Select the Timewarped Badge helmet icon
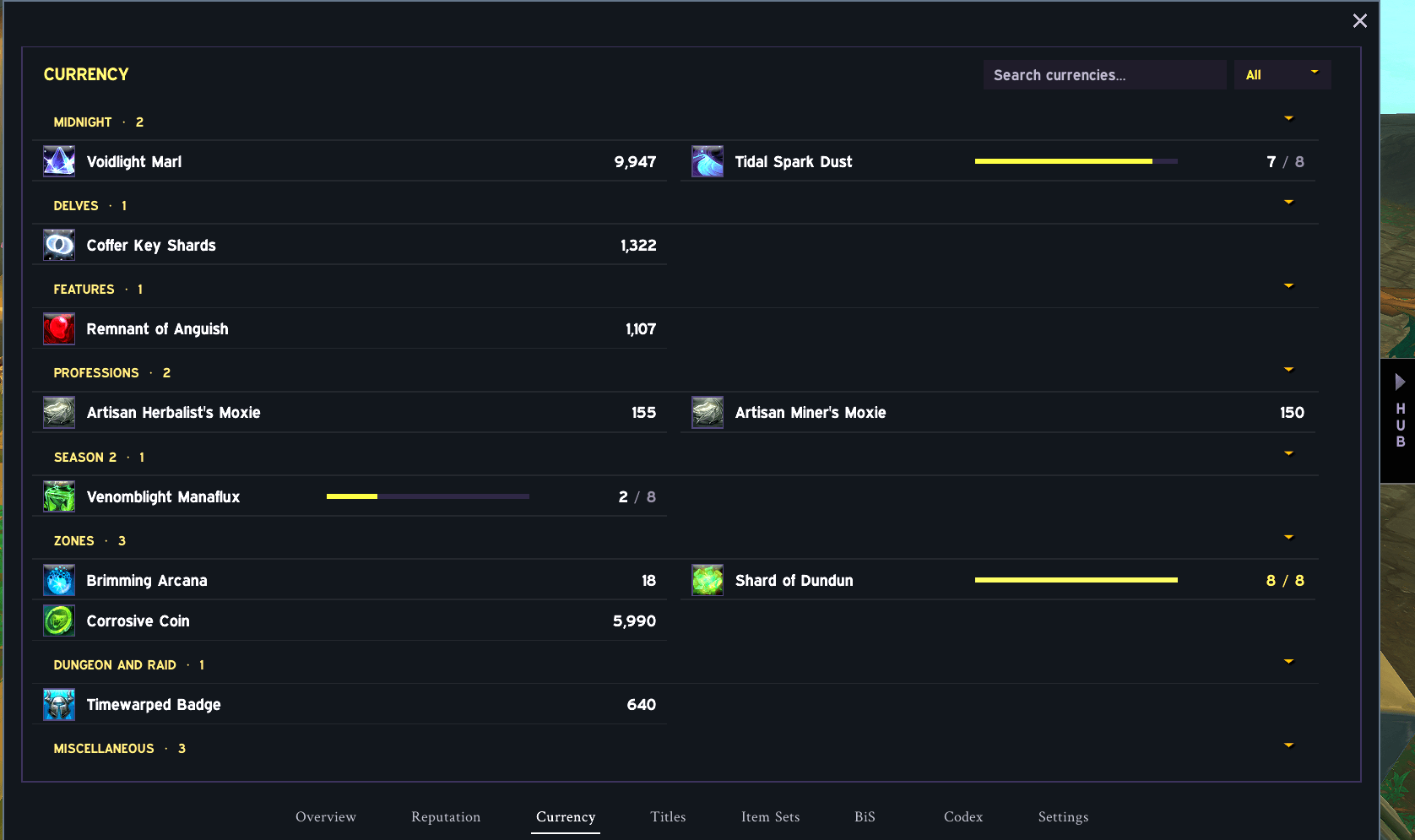Image resolution: width=1415 pixels, height=840 pixels. point(59,704)
